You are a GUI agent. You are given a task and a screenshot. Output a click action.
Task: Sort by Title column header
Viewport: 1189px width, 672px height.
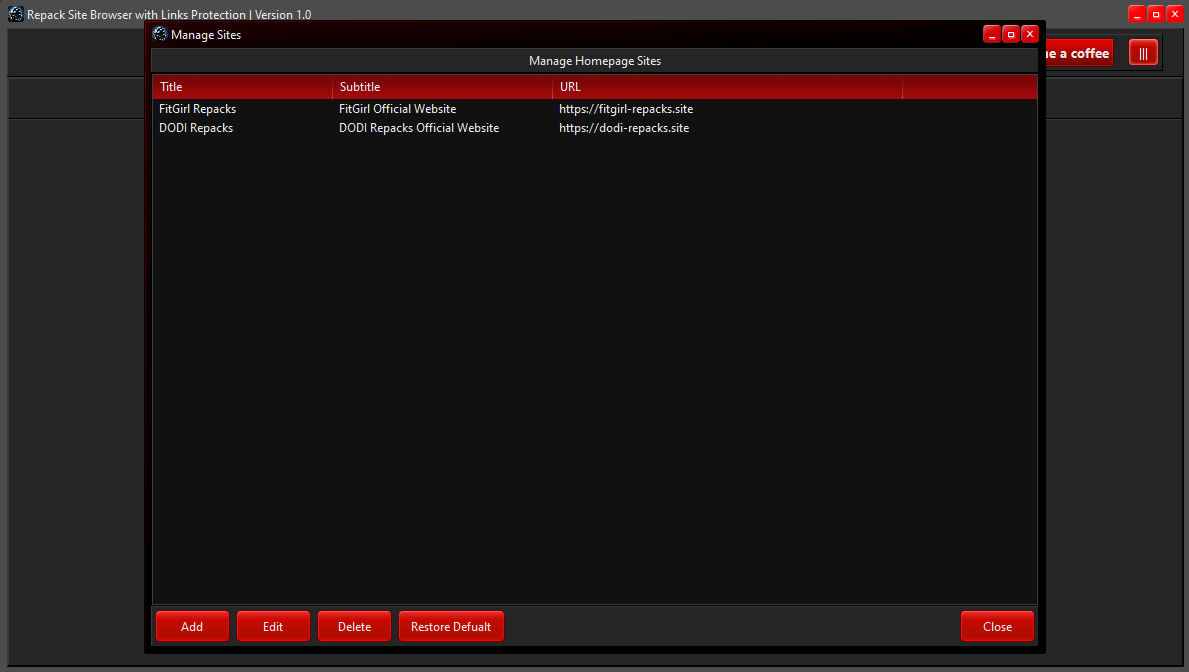tap(243, 87)
